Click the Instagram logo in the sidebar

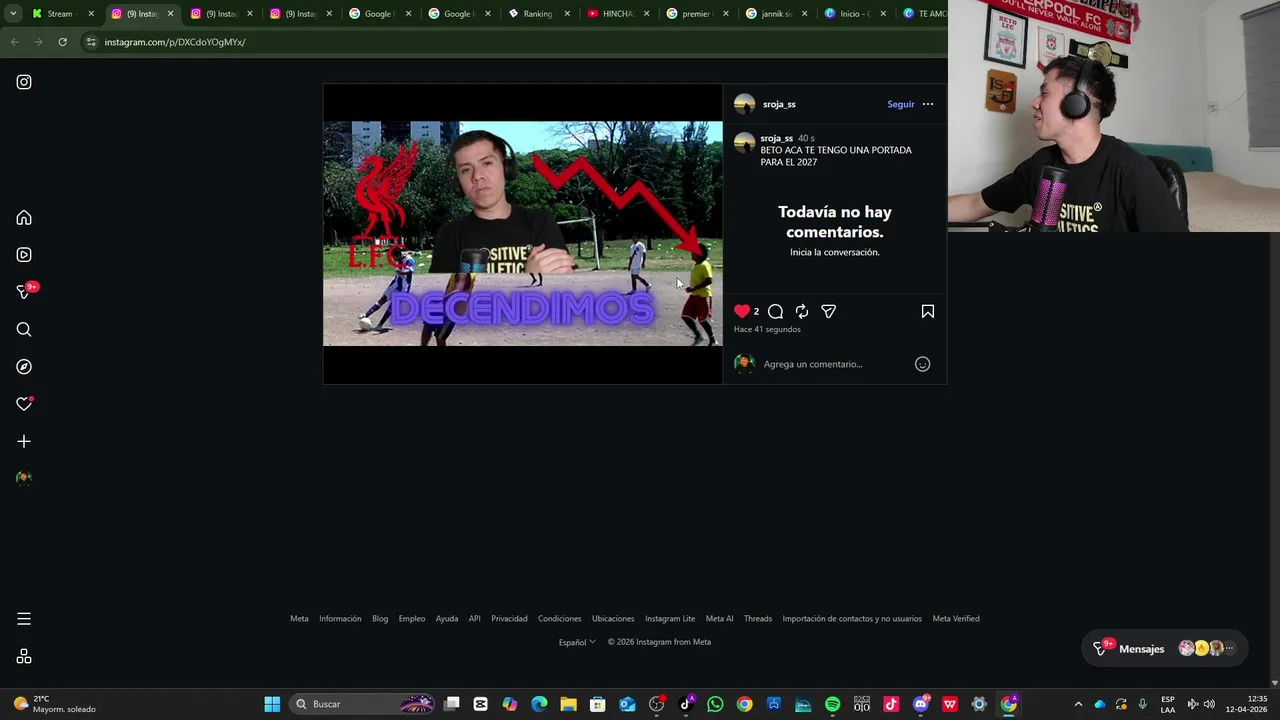(24, 82)
